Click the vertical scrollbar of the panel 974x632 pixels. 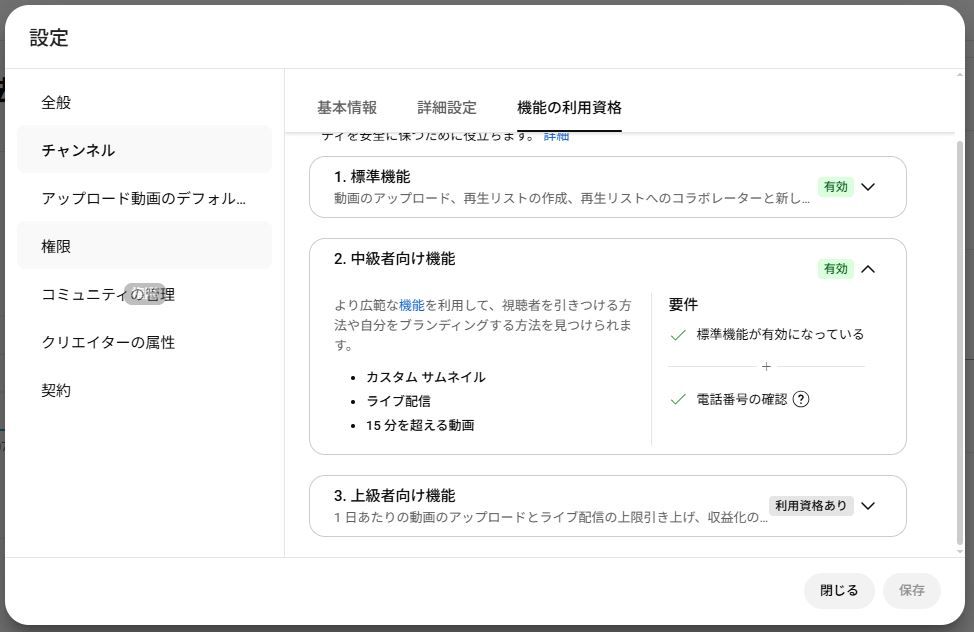click(961, 340)
